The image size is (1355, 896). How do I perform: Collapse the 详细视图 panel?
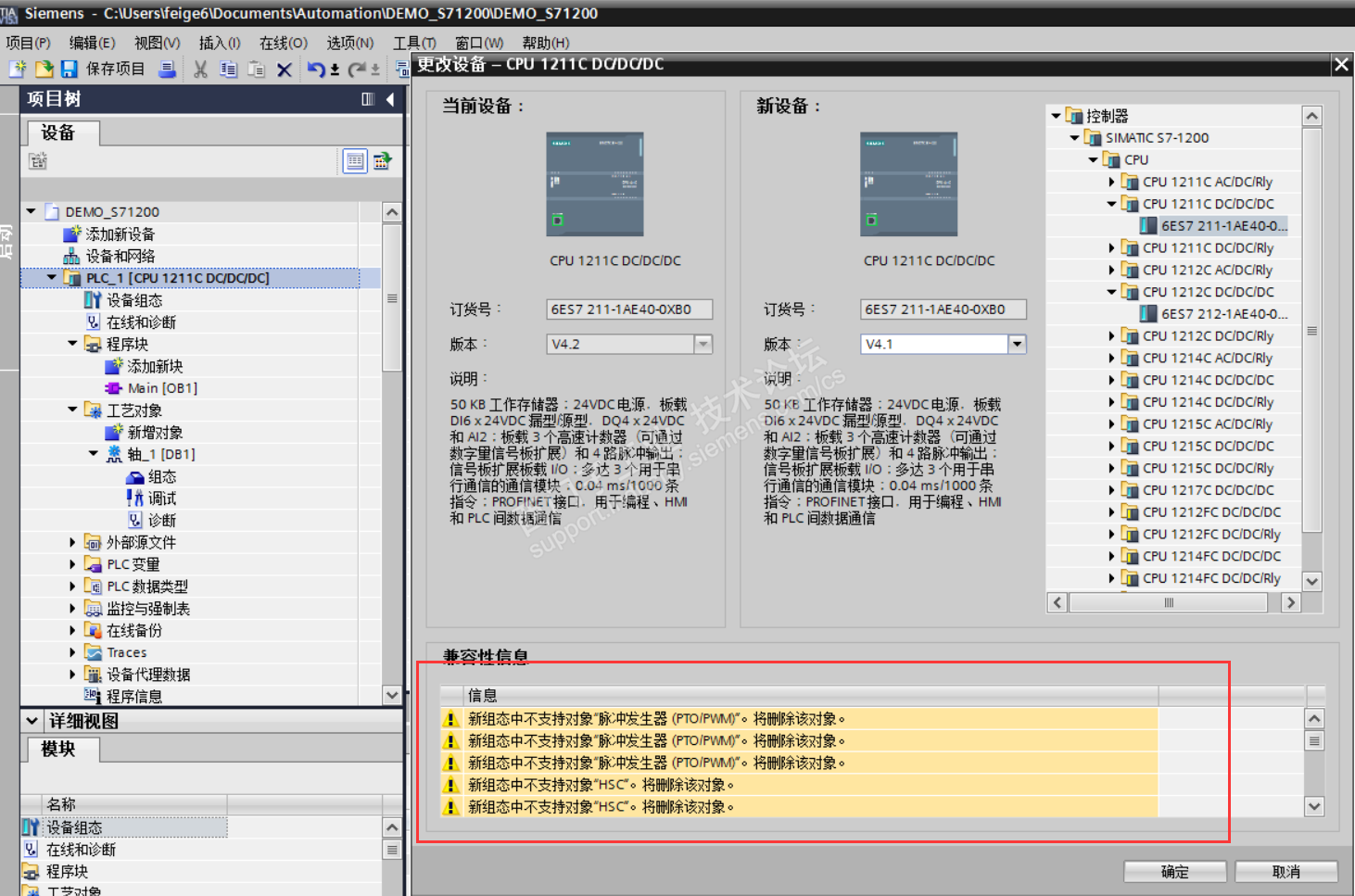point(32,721)
